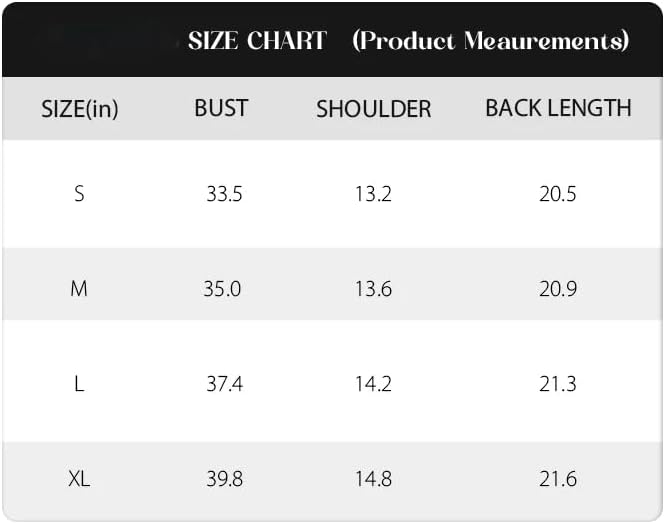
Task: Click the S size row label
Action: tap(79, 194)
